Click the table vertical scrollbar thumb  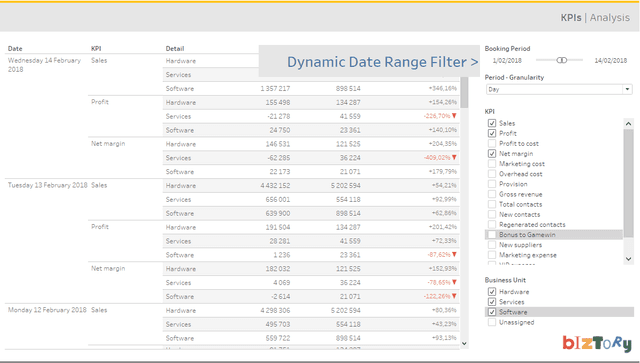pyautogui.click(x=464, y=92)
